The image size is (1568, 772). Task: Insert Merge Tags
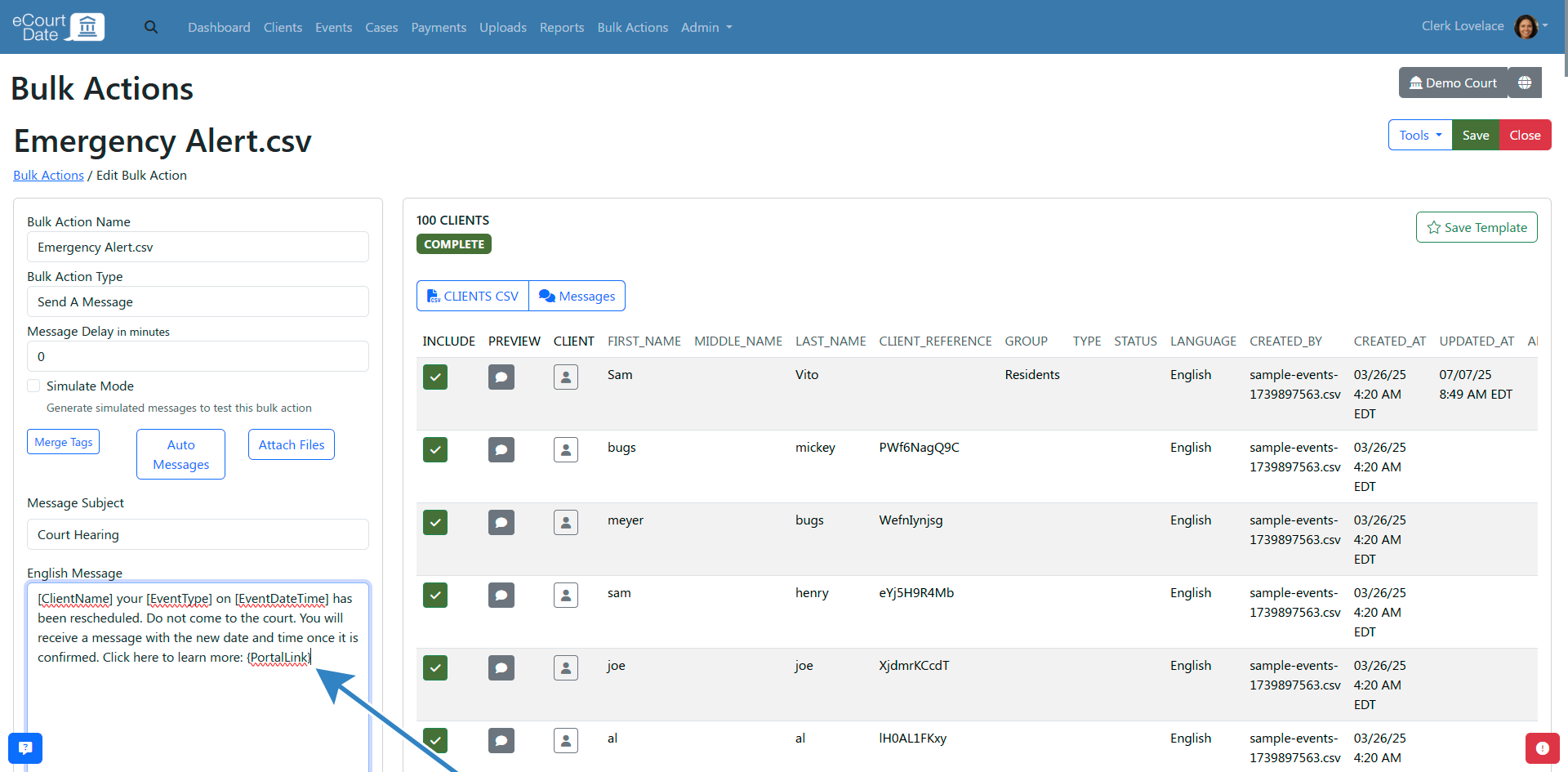click(64, 442)
